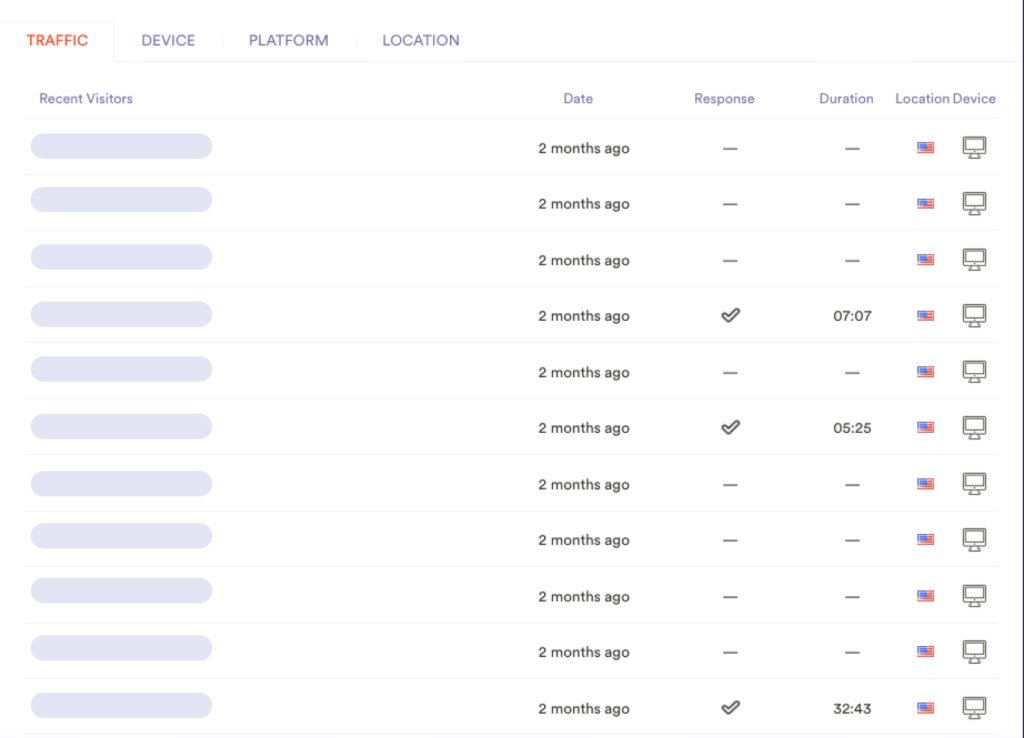1024x738 pixels.
Task: Select the LOCATION tab
Action: (421, 40)
